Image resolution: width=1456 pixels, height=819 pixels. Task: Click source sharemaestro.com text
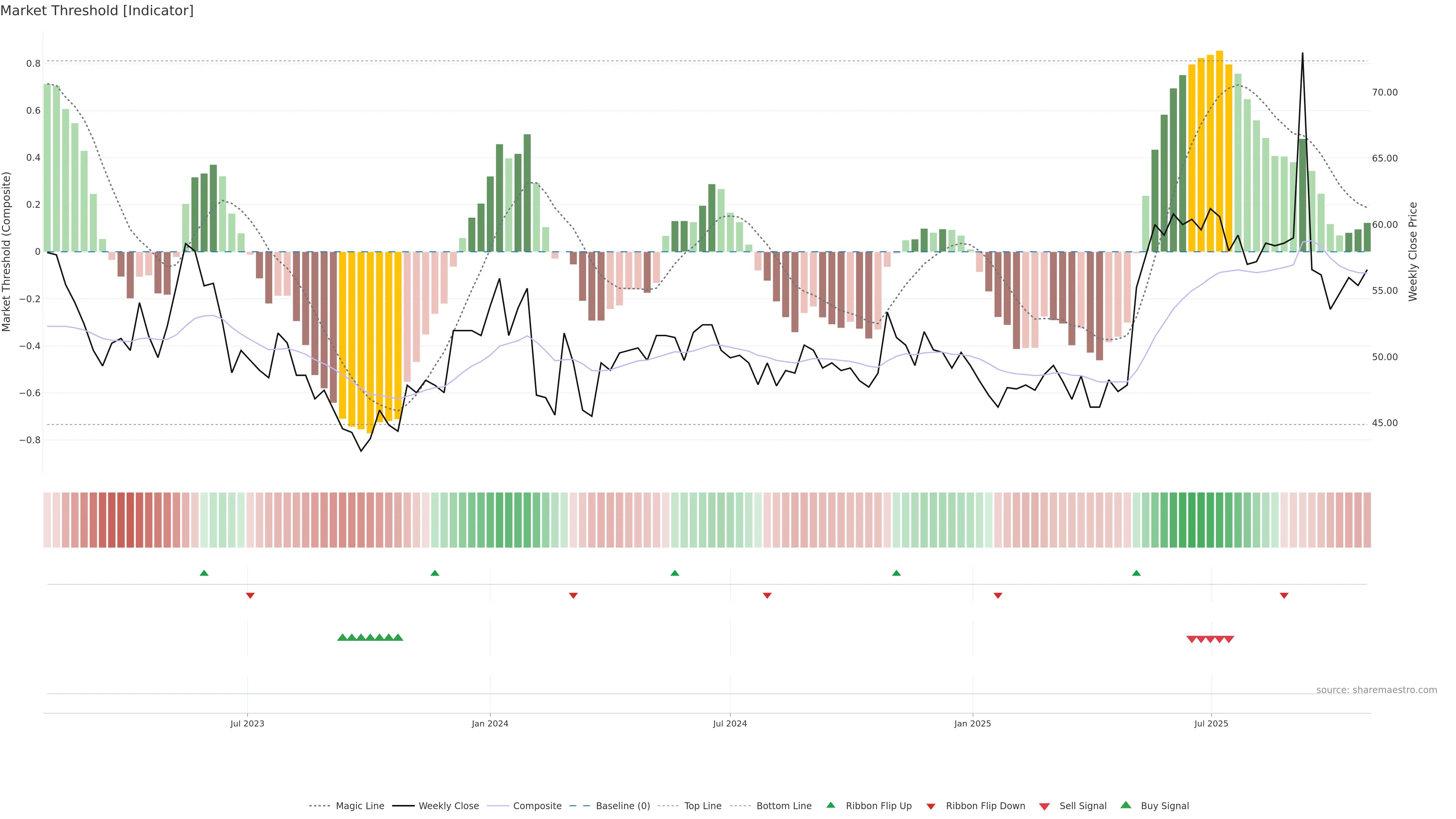1376,690
